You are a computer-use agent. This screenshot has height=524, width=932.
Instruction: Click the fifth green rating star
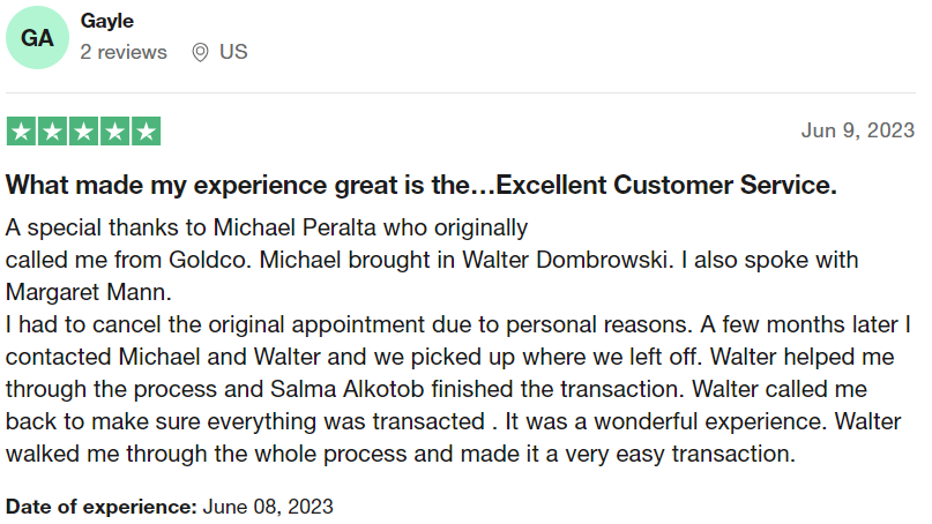tap(146, 131)
